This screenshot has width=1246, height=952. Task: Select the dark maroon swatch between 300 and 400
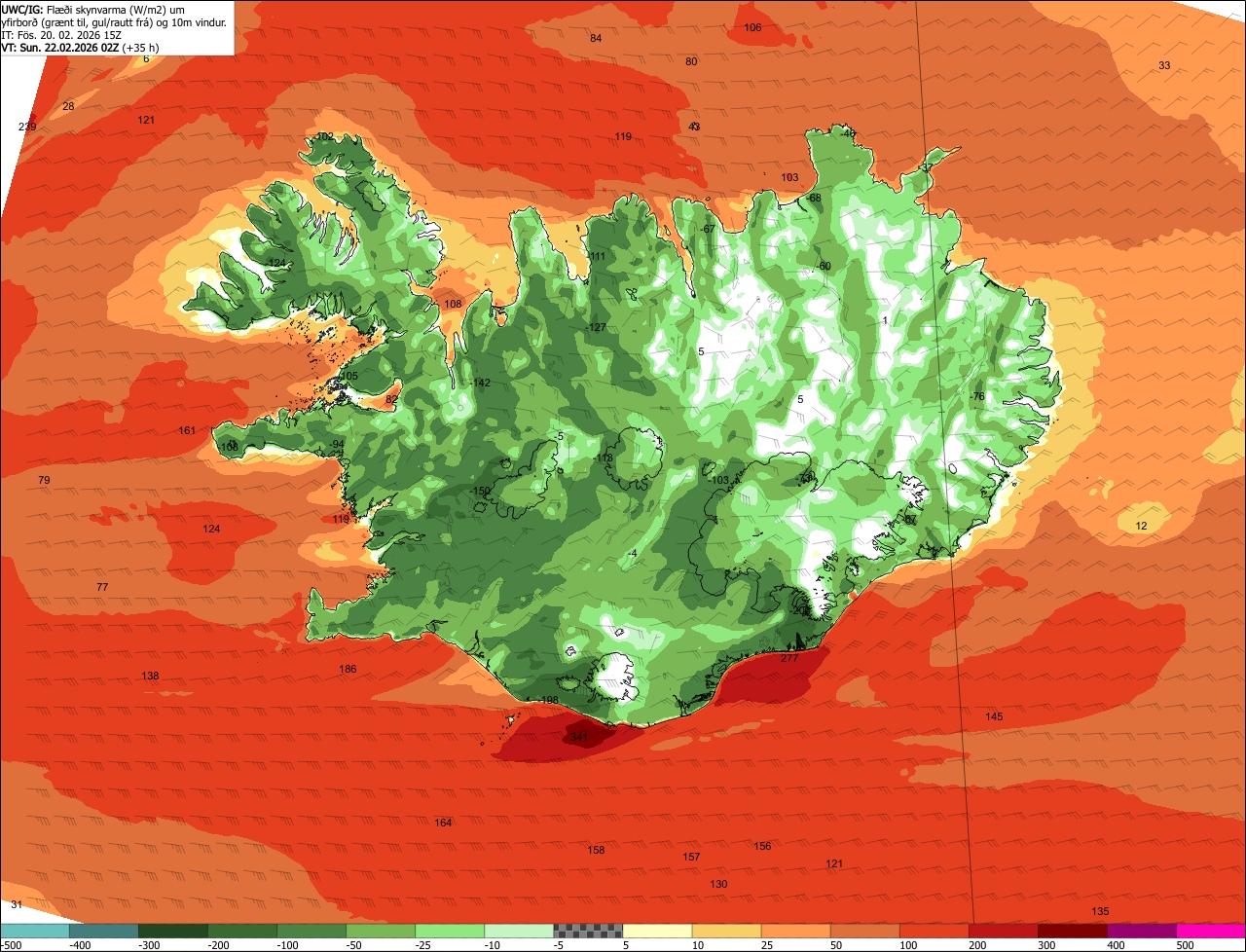coord(1073,931)
